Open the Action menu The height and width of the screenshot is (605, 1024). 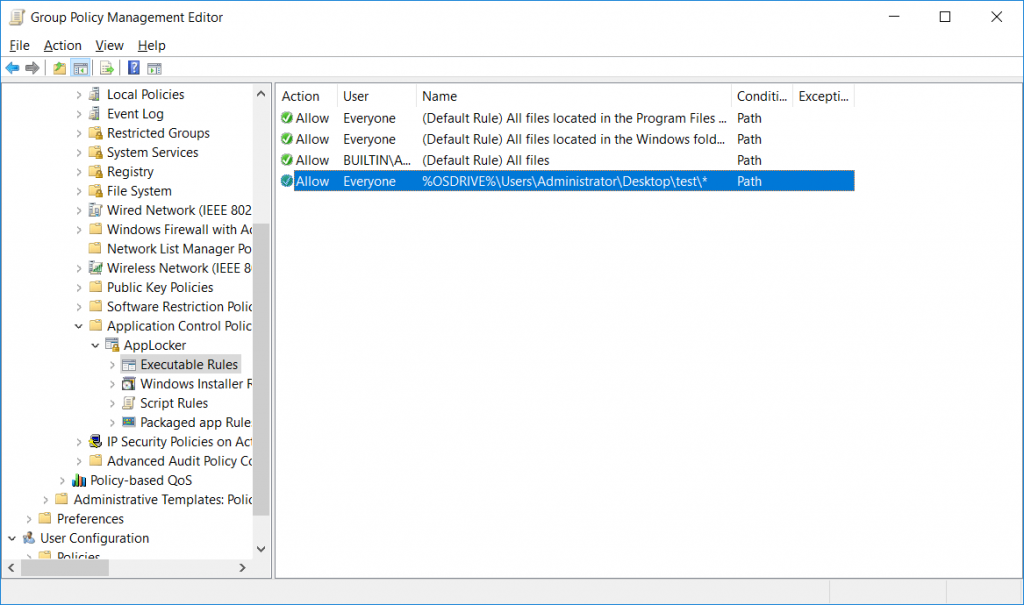point(62,45)
